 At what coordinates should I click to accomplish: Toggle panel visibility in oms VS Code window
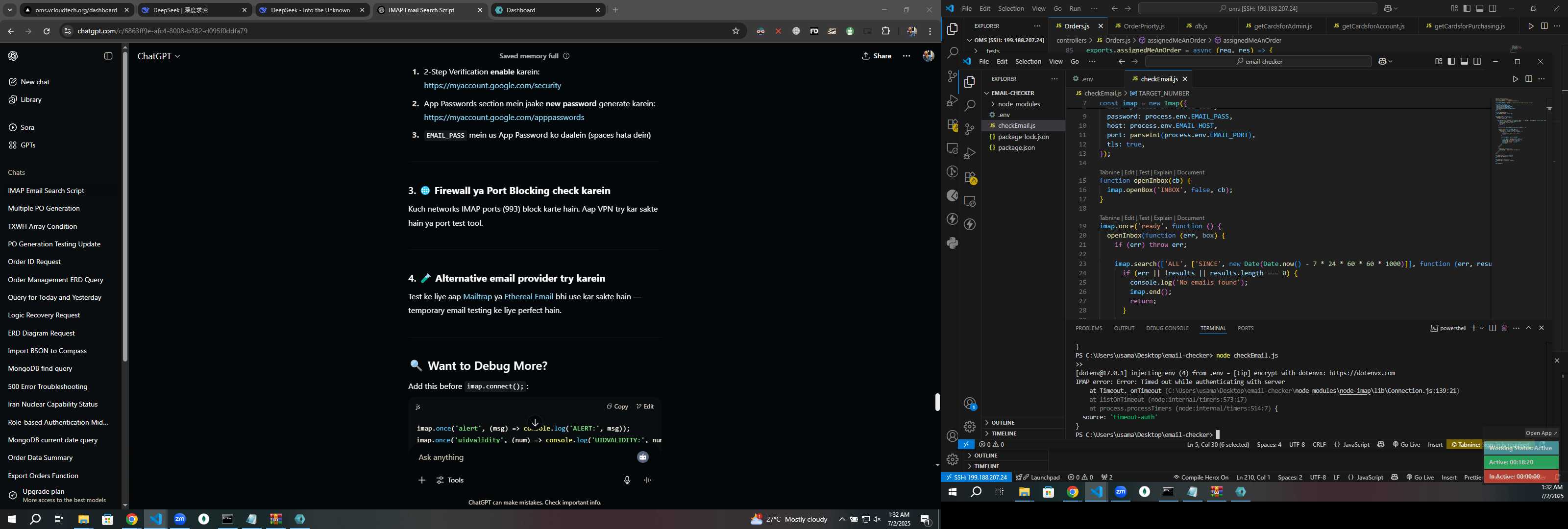pos(1480,8)
